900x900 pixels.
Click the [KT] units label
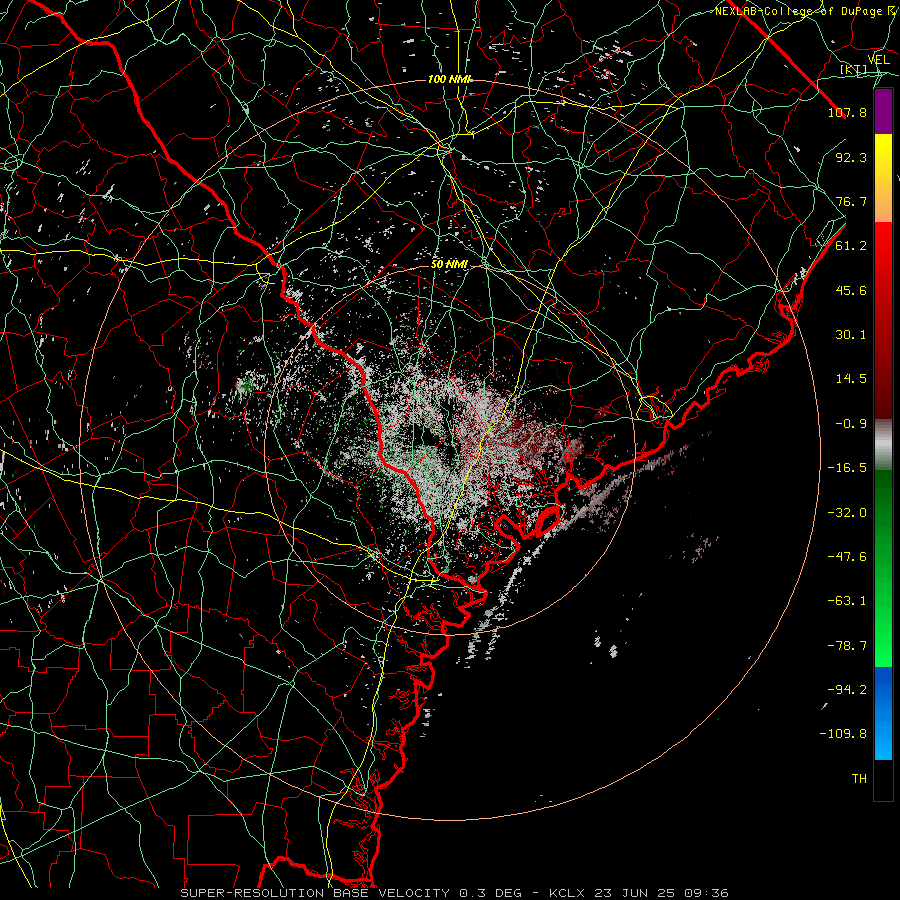[x=854, y=70]
